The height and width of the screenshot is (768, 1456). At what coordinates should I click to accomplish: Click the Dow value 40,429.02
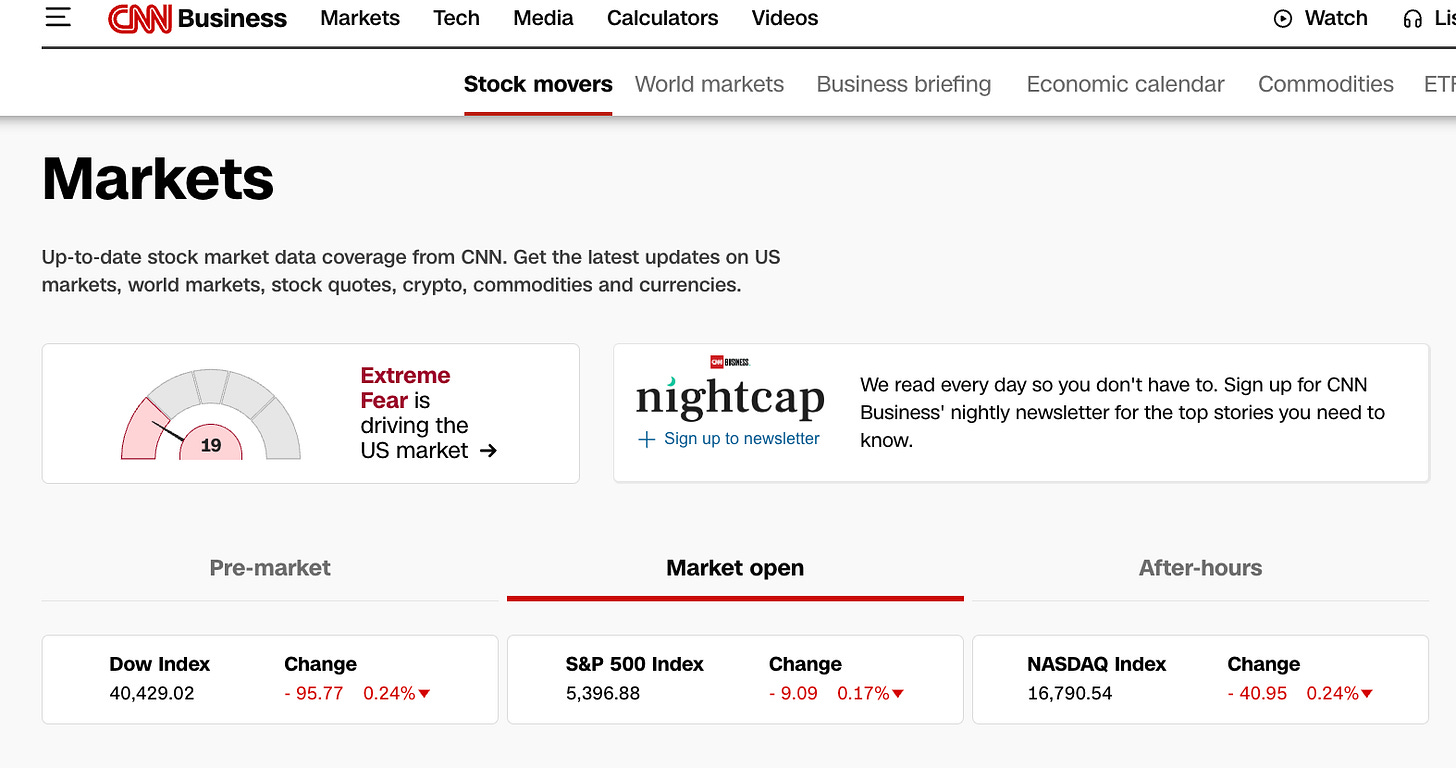click(x=152, y=693)
